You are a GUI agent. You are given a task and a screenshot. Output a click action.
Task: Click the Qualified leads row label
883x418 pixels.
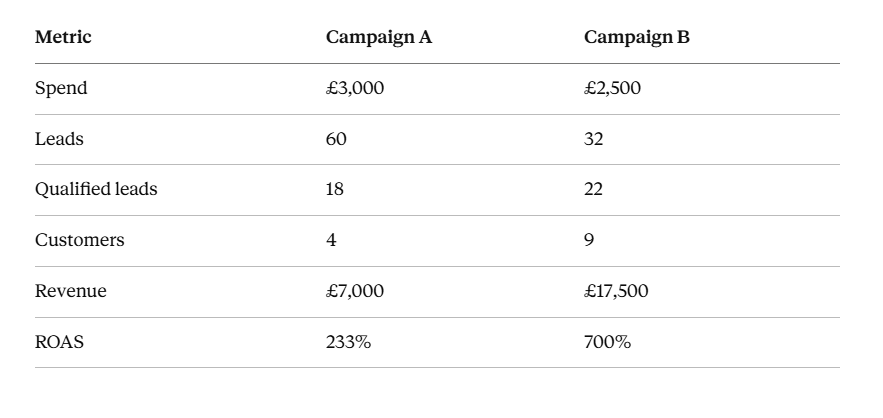[x=96, y=189]
